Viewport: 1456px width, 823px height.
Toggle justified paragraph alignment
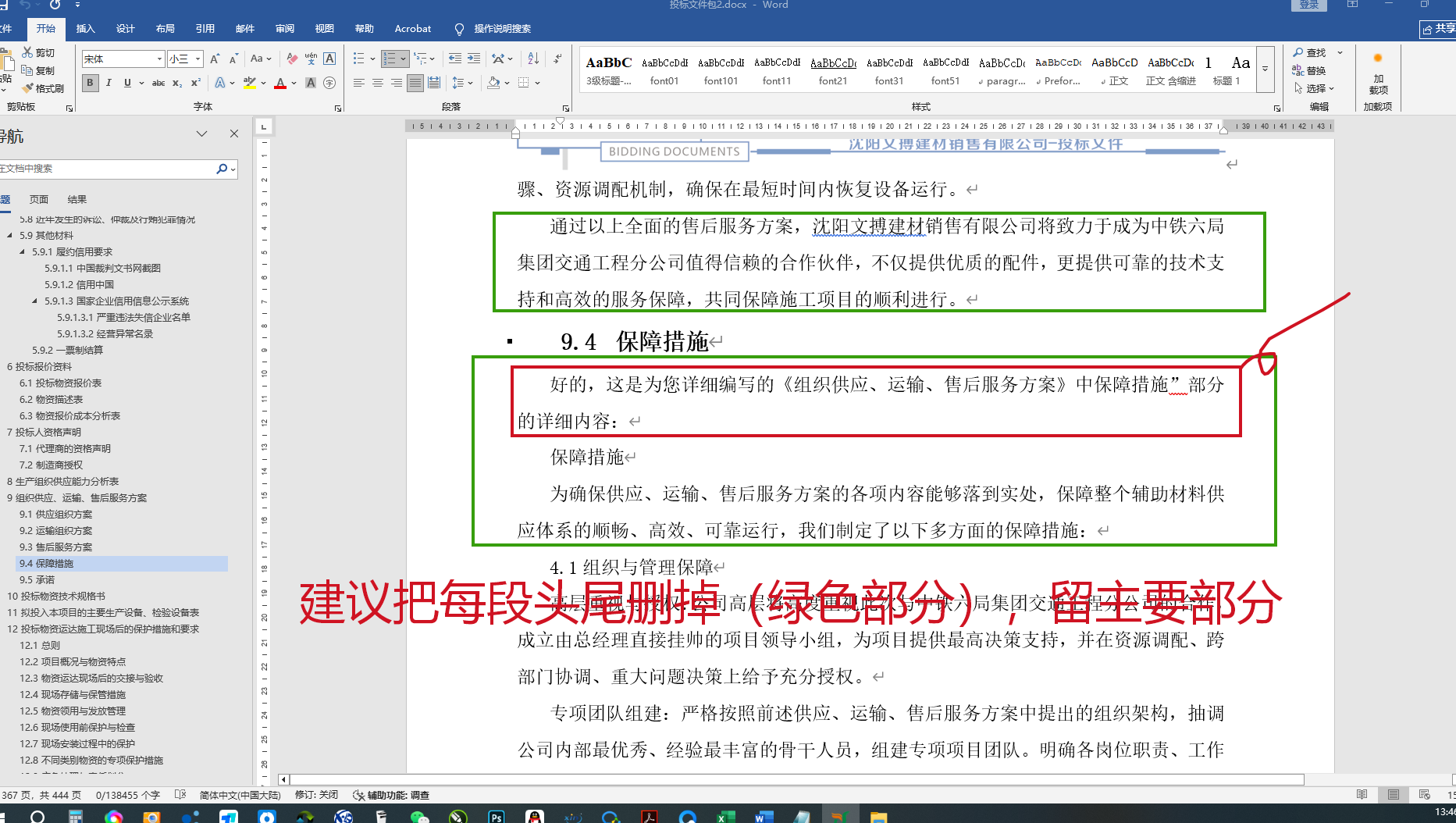coord(415,83)
